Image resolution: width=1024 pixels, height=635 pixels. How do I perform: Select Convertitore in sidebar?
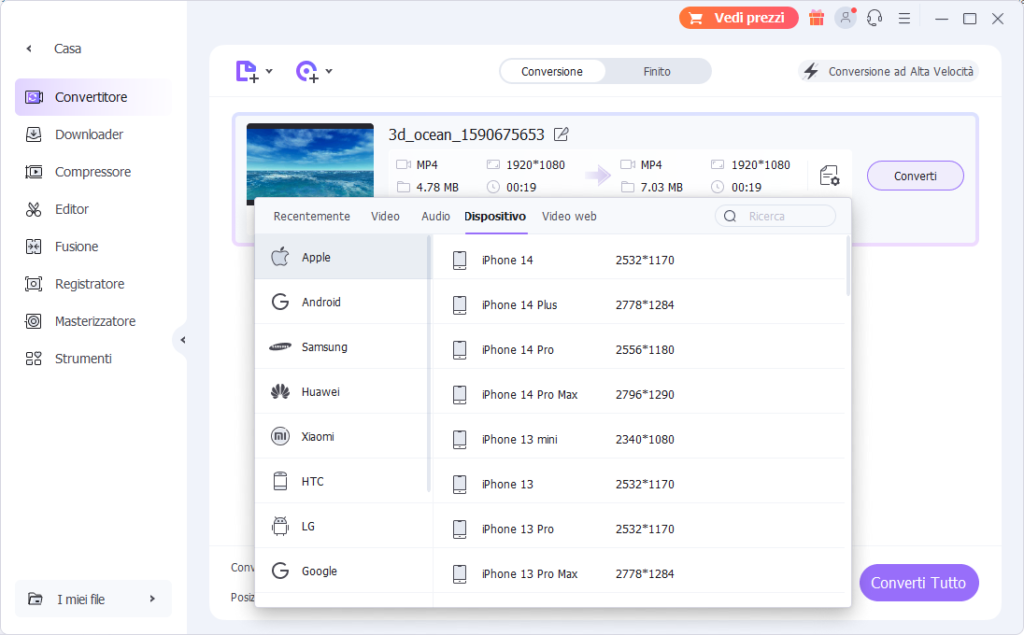coord(93,97)
